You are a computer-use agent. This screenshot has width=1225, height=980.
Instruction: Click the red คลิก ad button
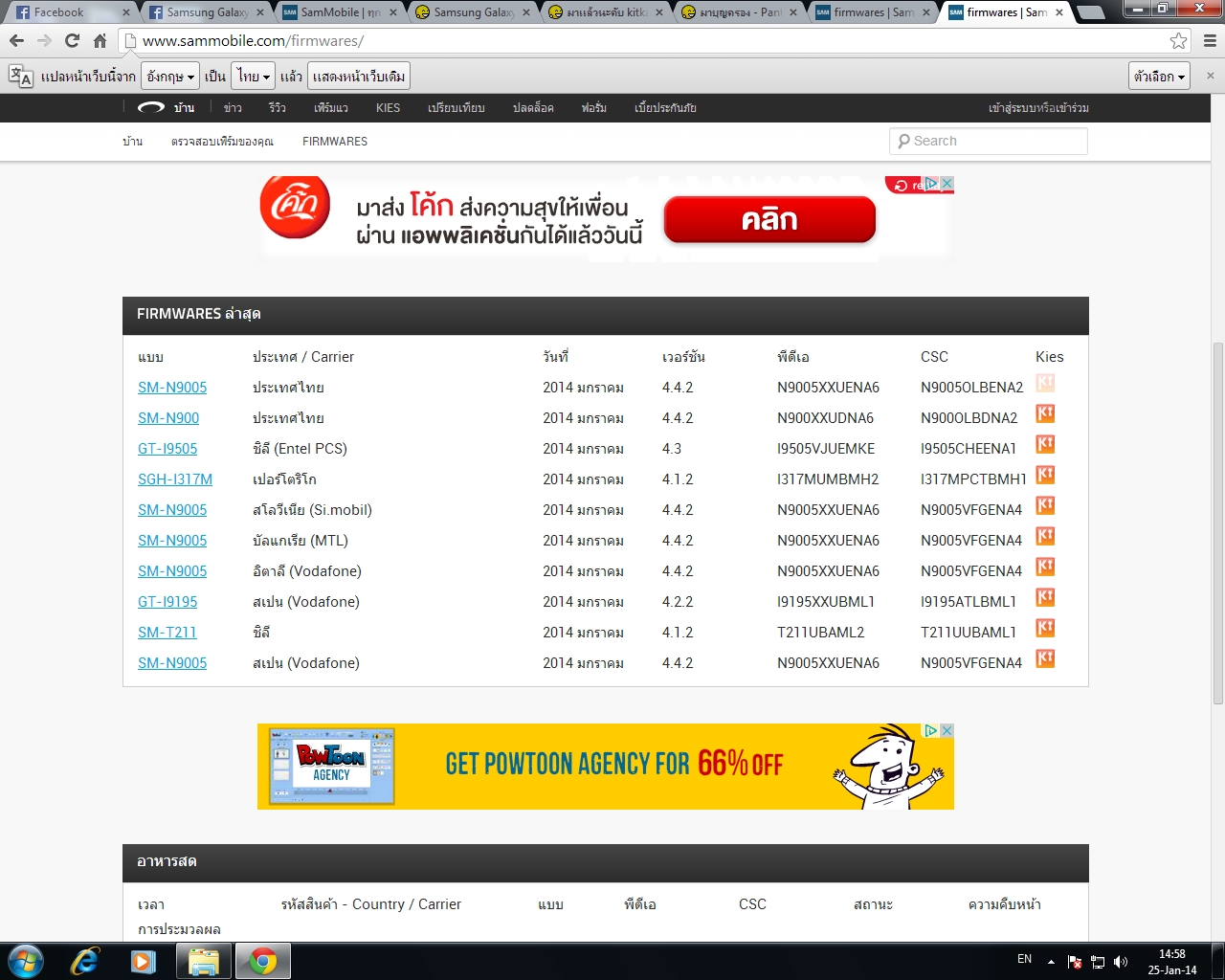(769, 219)
